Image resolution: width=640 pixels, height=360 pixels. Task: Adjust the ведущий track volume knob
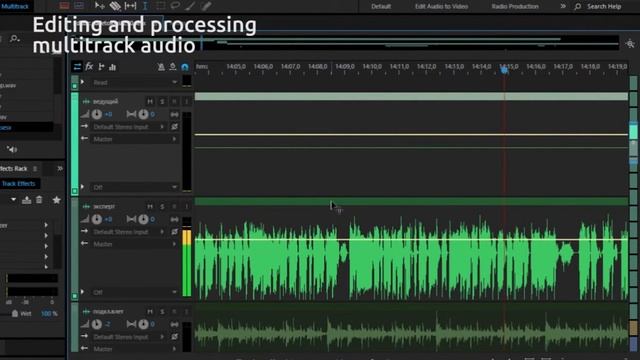pyautogui.click(x=97, y=114)
